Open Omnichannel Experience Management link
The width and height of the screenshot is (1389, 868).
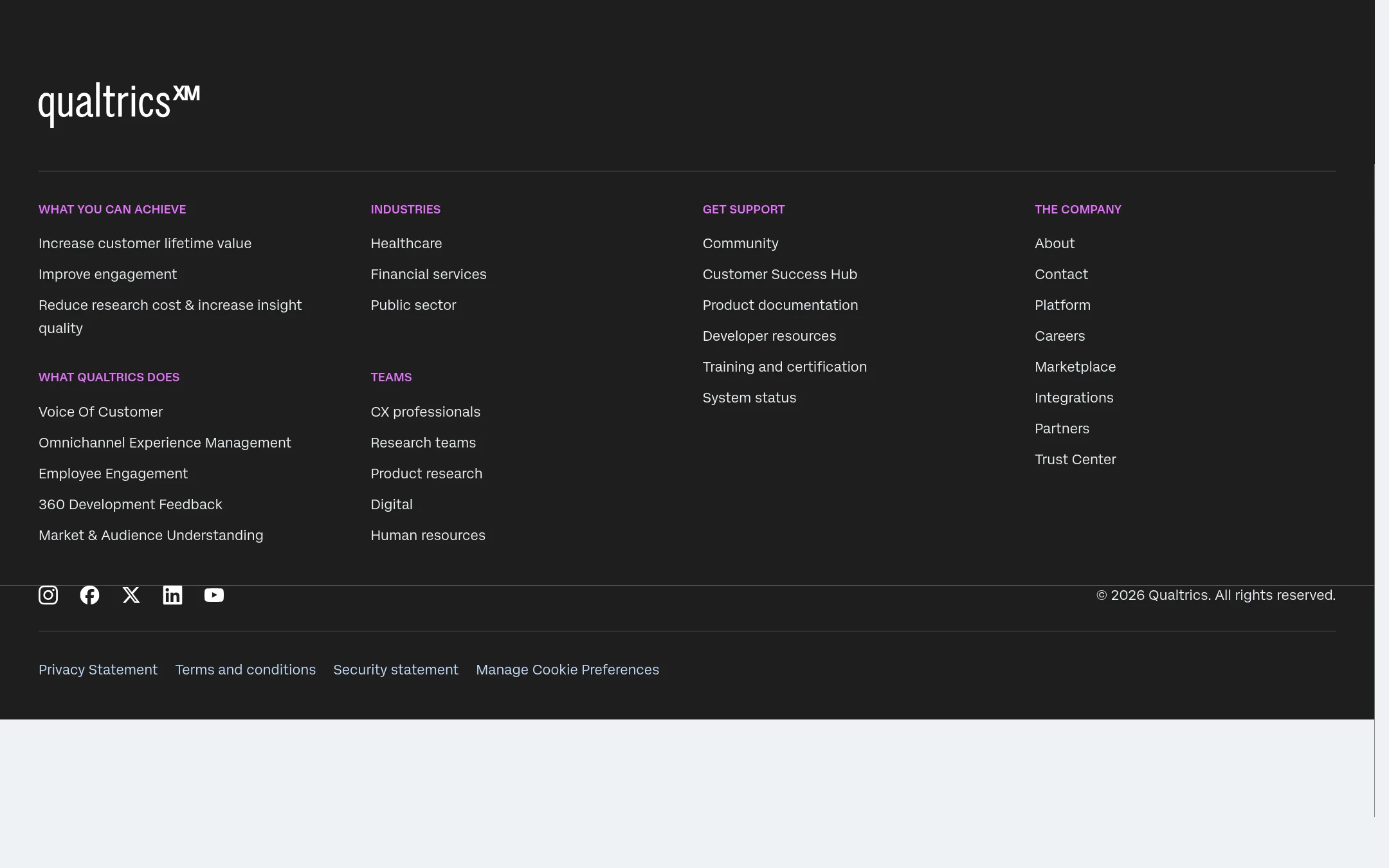[x=165, y=443]
